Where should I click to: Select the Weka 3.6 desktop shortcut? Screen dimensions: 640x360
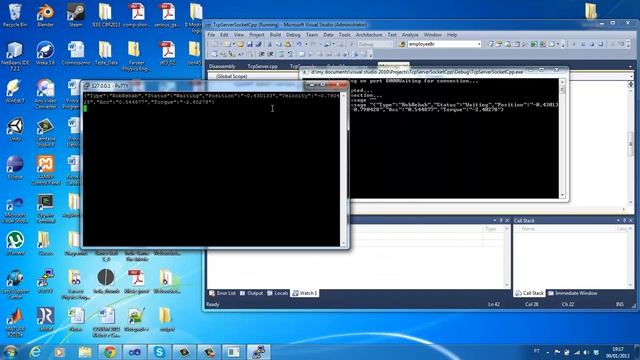(45, 53)
